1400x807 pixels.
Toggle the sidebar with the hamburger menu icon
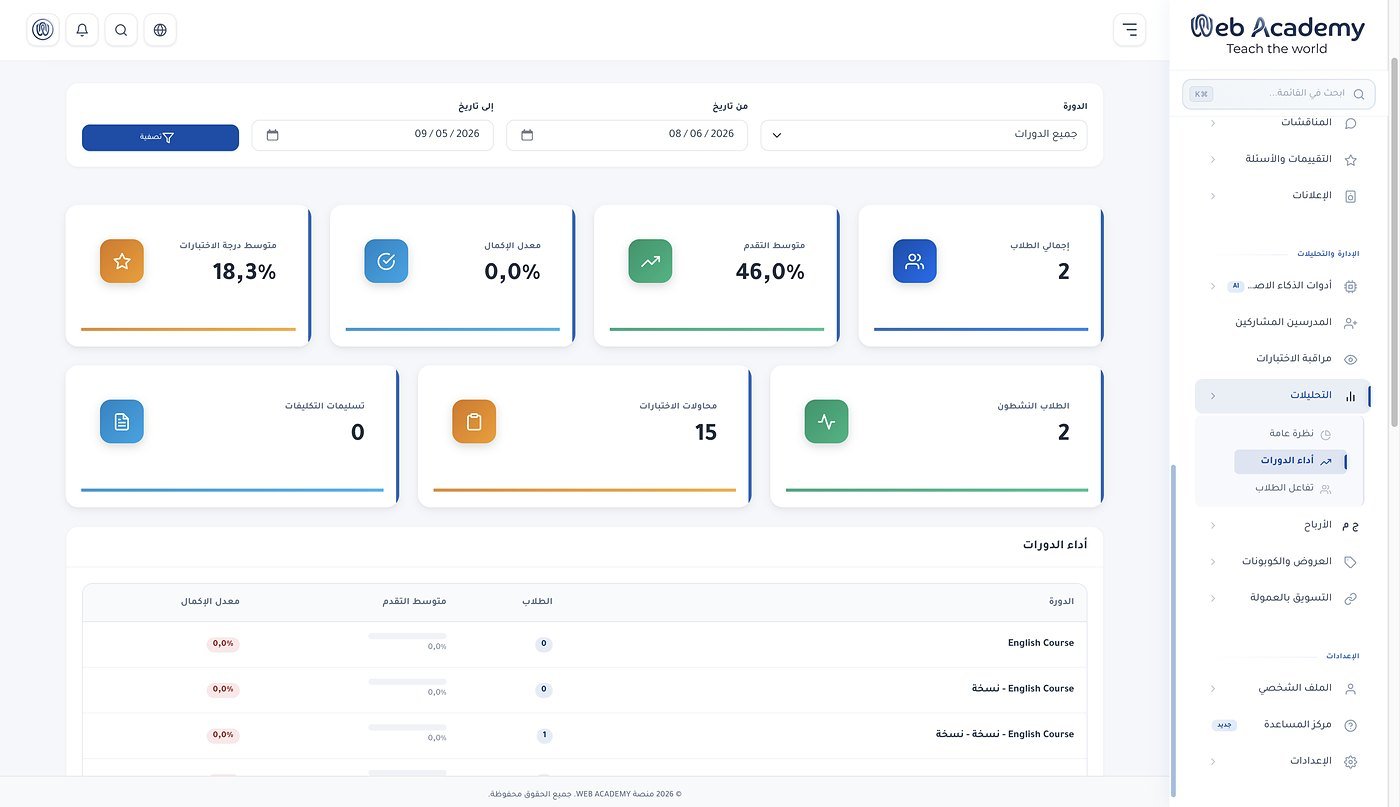[x=1129, y=30]
